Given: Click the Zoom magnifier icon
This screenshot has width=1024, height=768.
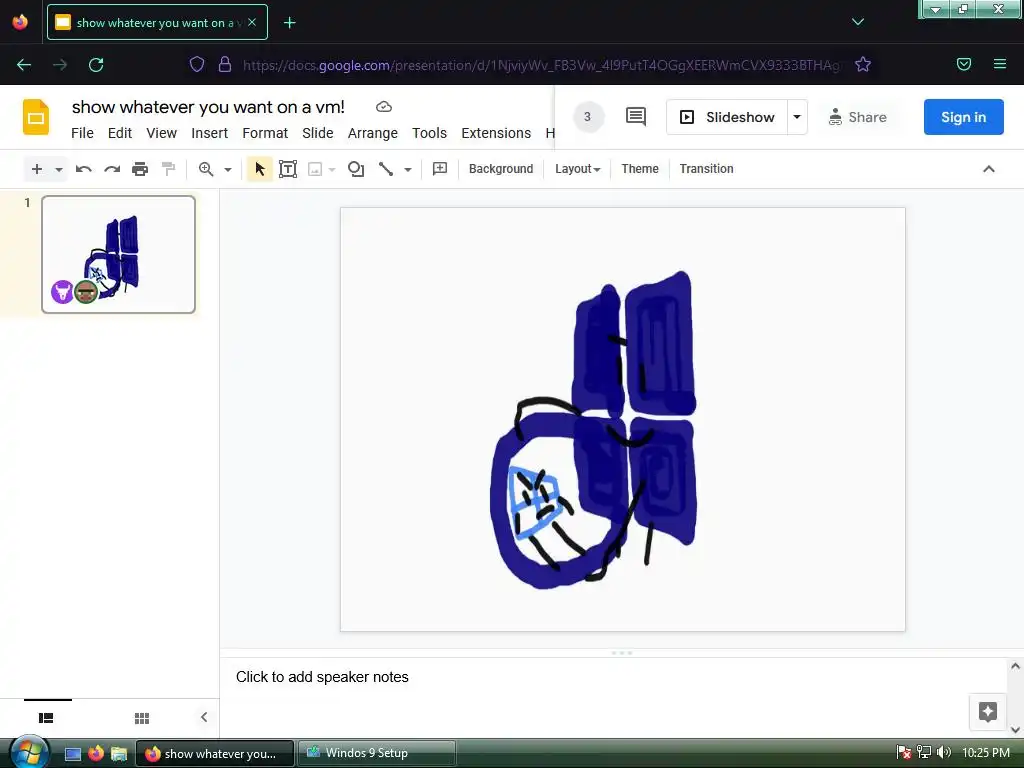Looking at the screenshot, I should (x=206, y=169).
